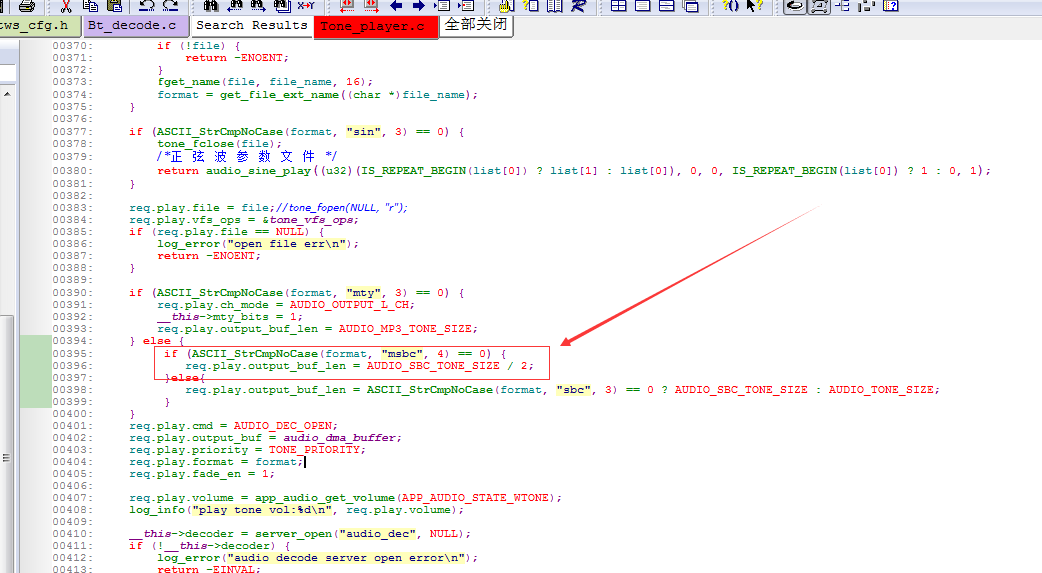1042x573 pixels.
Task: Click at end of line 404 after format;
Action: (306, 462)
